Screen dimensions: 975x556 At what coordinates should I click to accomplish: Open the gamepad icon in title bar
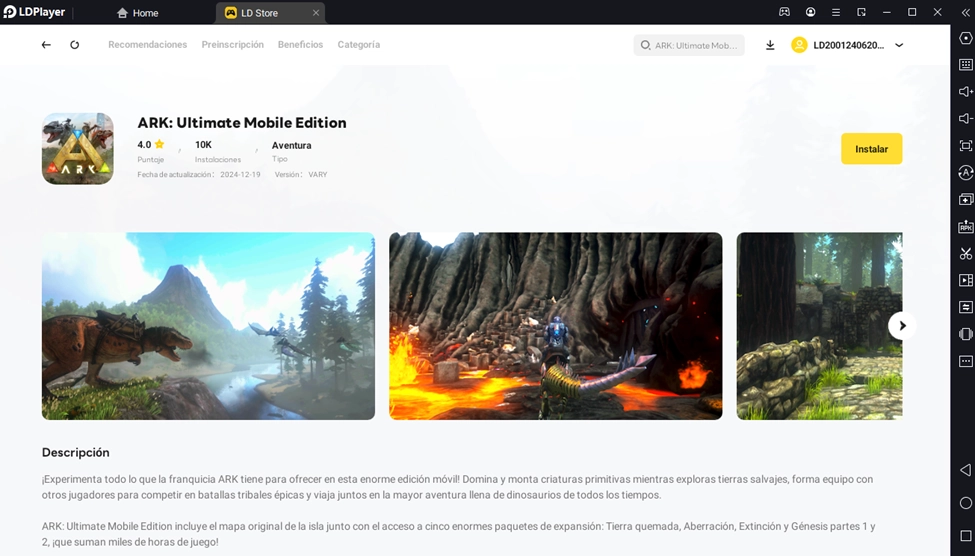pos(784,12)
